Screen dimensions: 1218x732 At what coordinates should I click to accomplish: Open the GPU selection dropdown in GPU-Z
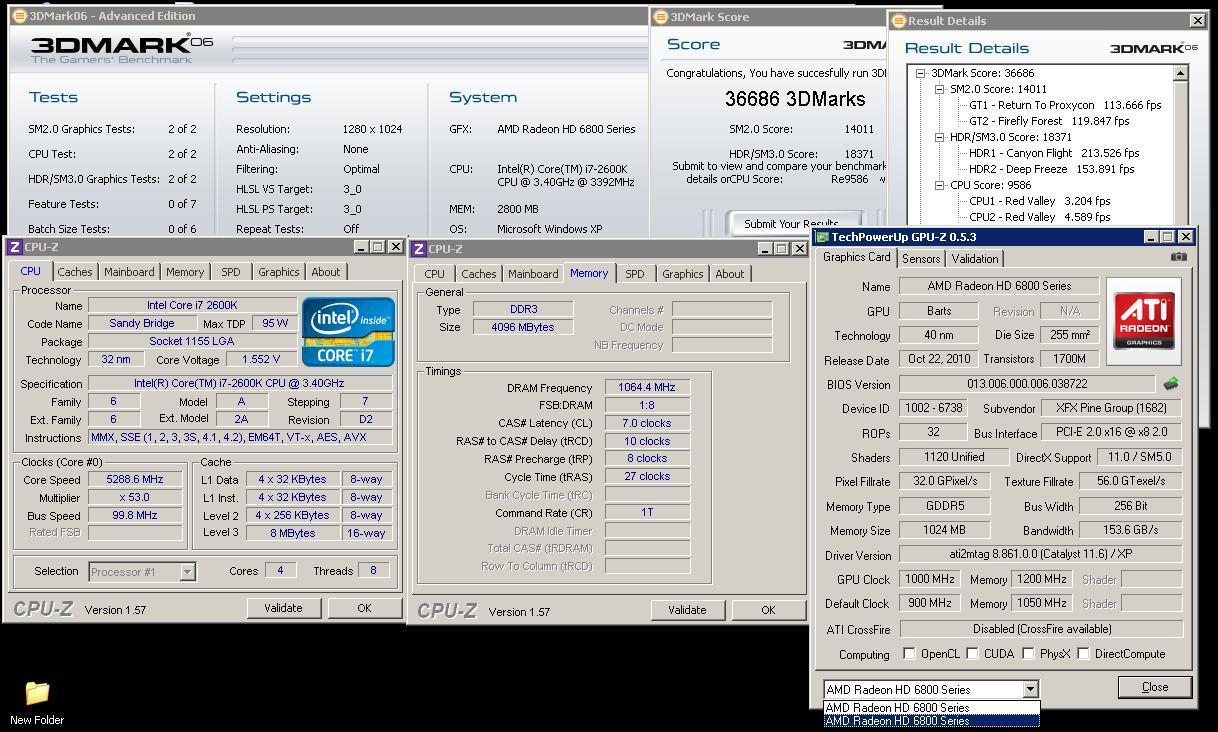pyautogui.click(x=1030, y=689)
